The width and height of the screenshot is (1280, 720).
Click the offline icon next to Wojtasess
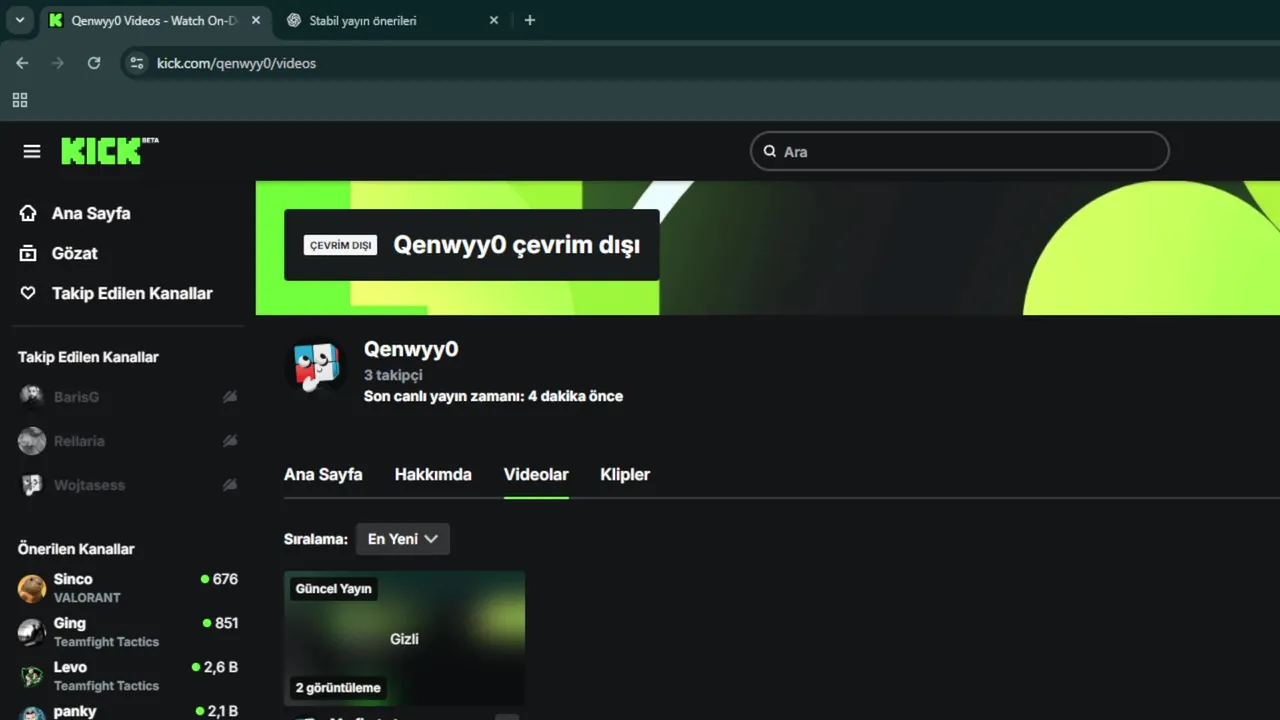coord(230,485)
